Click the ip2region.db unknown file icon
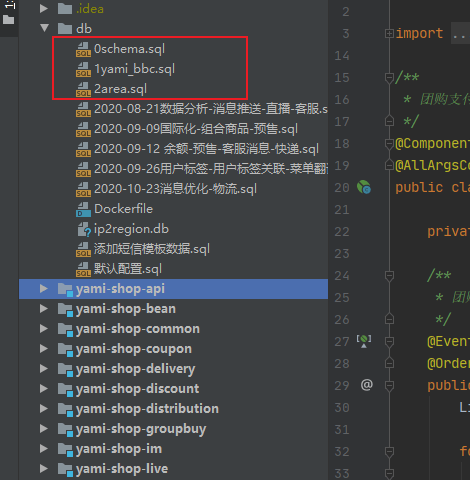 point(84,229)
